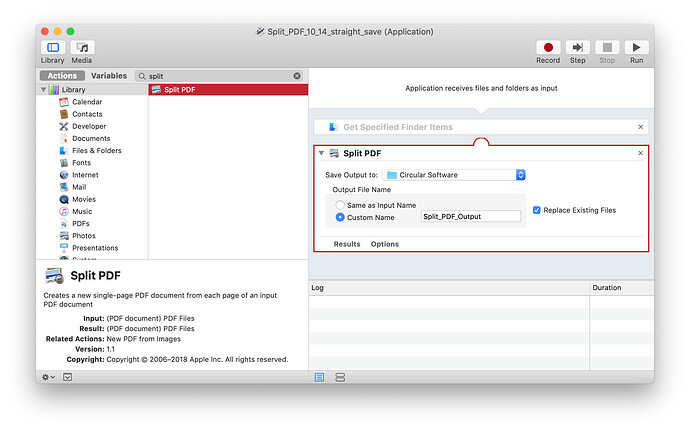Remove Get Specified Finder Items action

click(640, 127)
